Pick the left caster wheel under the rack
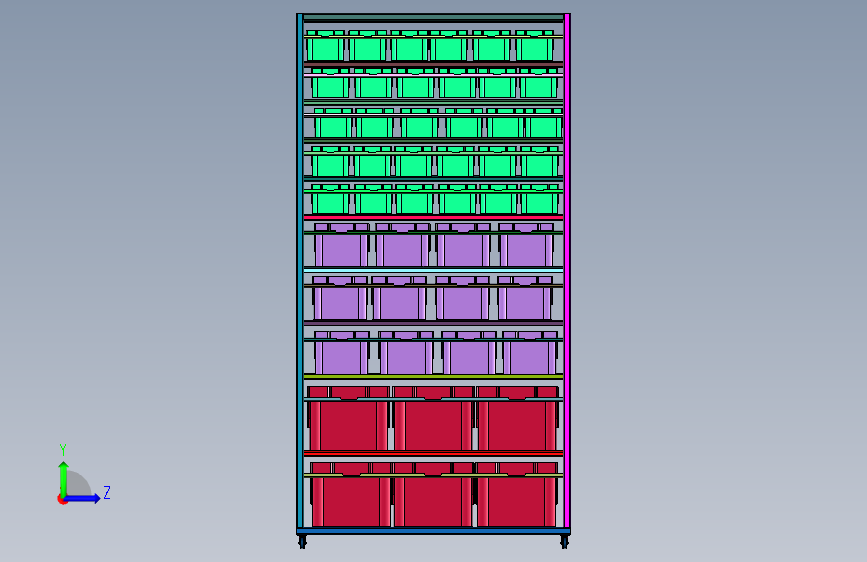Screen dimensions: 867x562 (302, 542)
